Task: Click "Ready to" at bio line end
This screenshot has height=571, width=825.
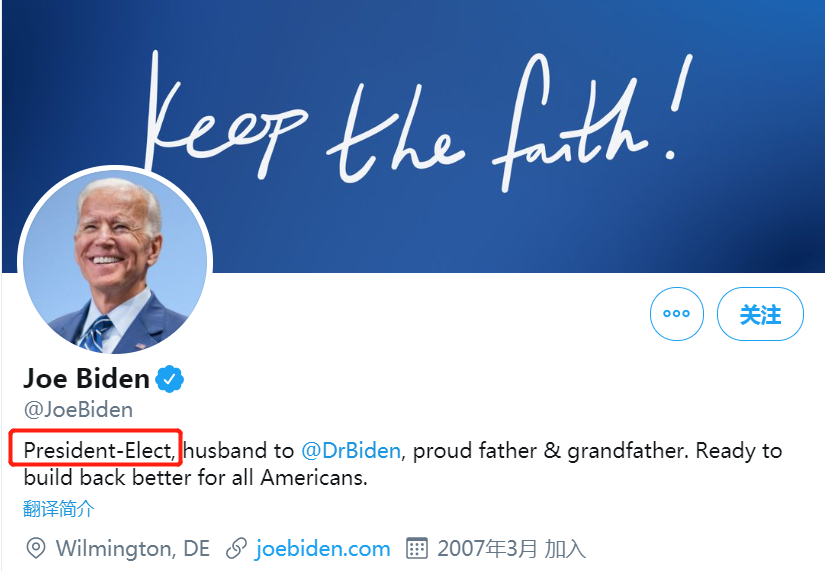Action: click(x=739, y=451)
